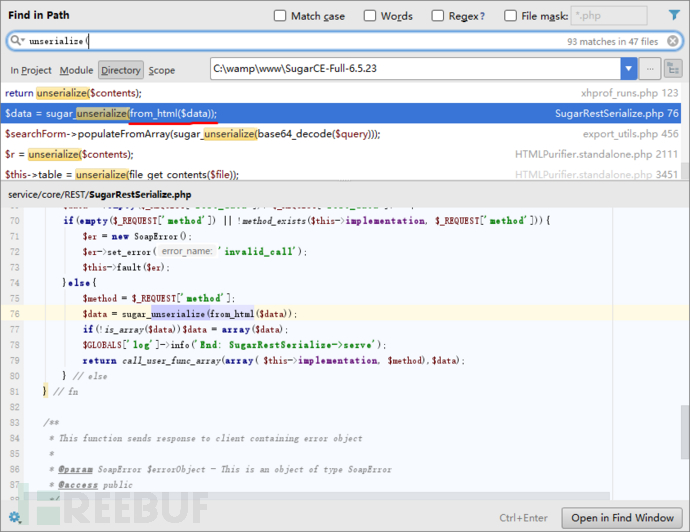This screenshot has width=690, height=532.
Task: Select the In Project scope tab
Action: tap(31, 70)
